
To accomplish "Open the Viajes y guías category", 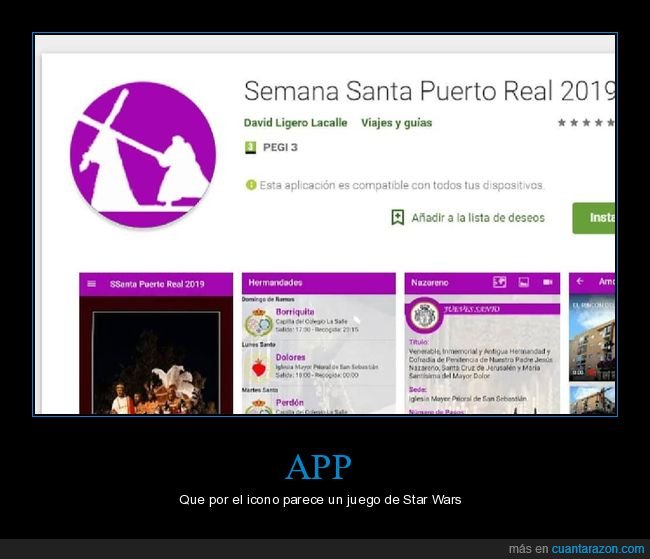I will [x=396, y=123].
